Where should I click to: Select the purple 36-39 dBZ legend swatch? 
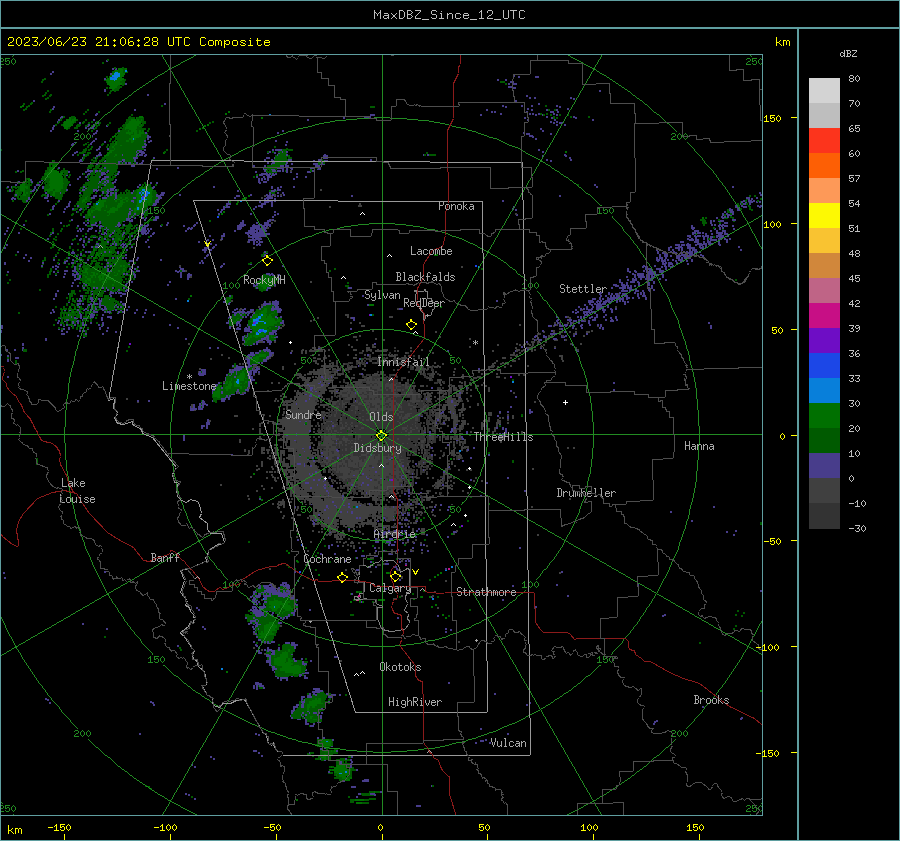pos(824,341)
